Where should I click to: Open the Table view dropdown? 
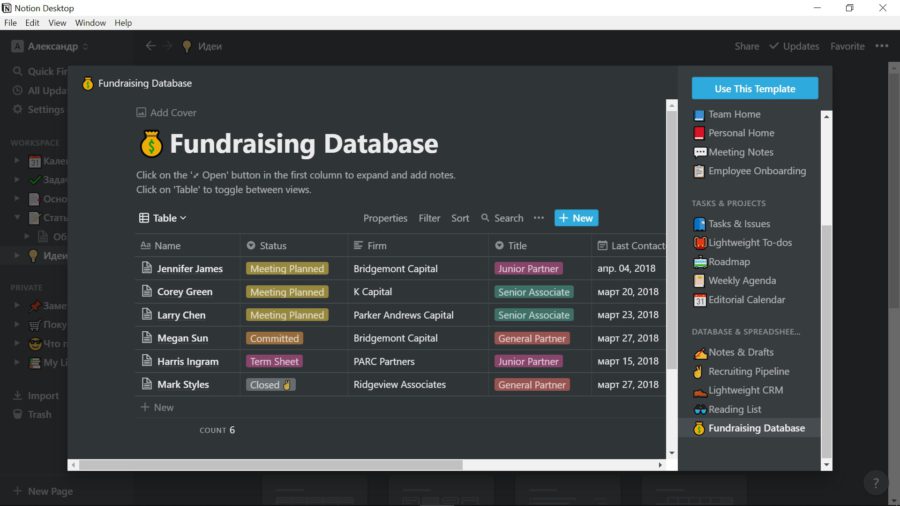163,218
